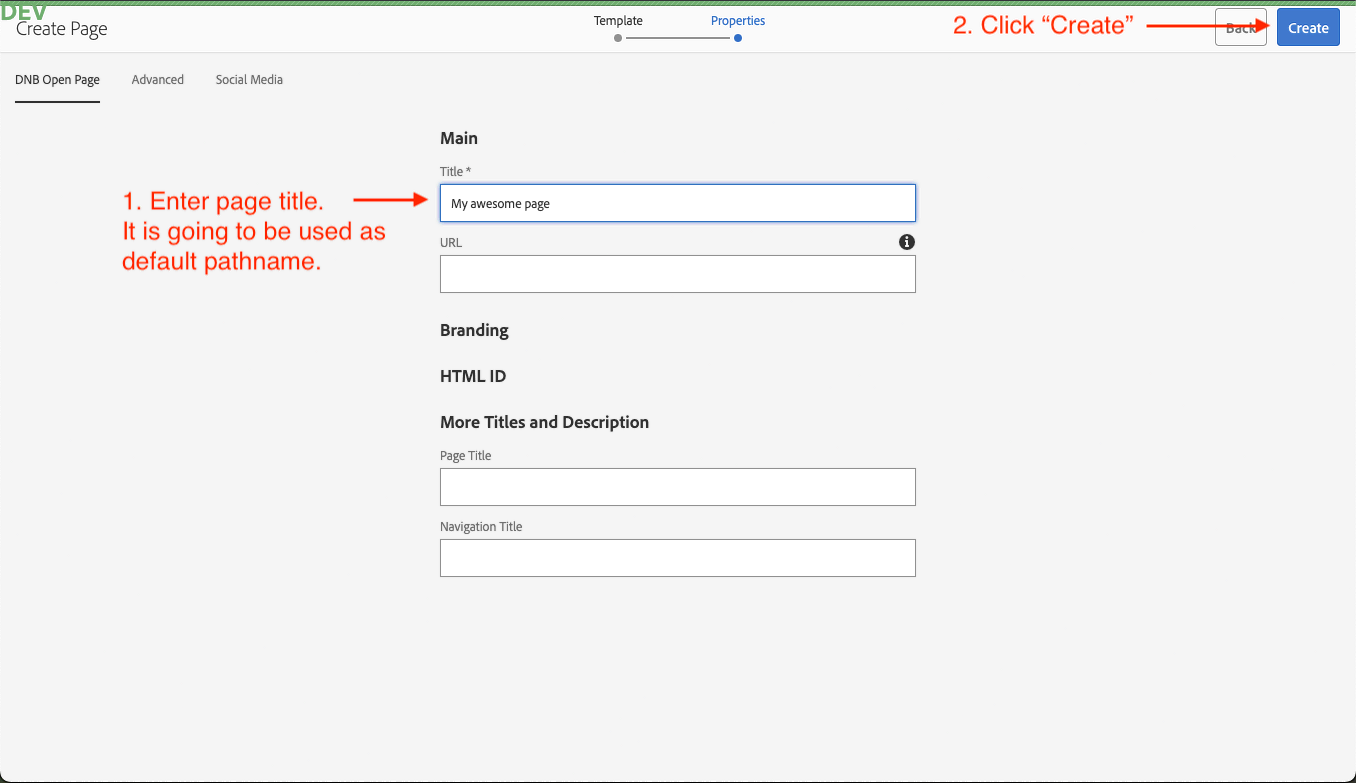Select the DNB Open Page tab
Viewport: 1356px width, 783px height.
[57, 80]
